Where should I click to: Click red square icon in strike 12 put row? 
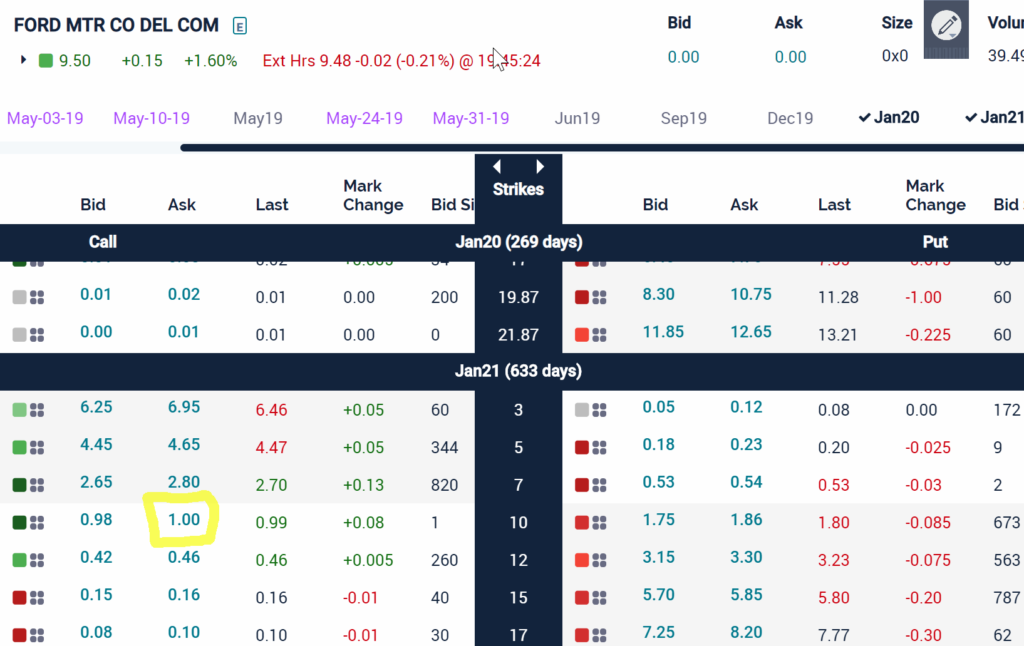[582, 560]
